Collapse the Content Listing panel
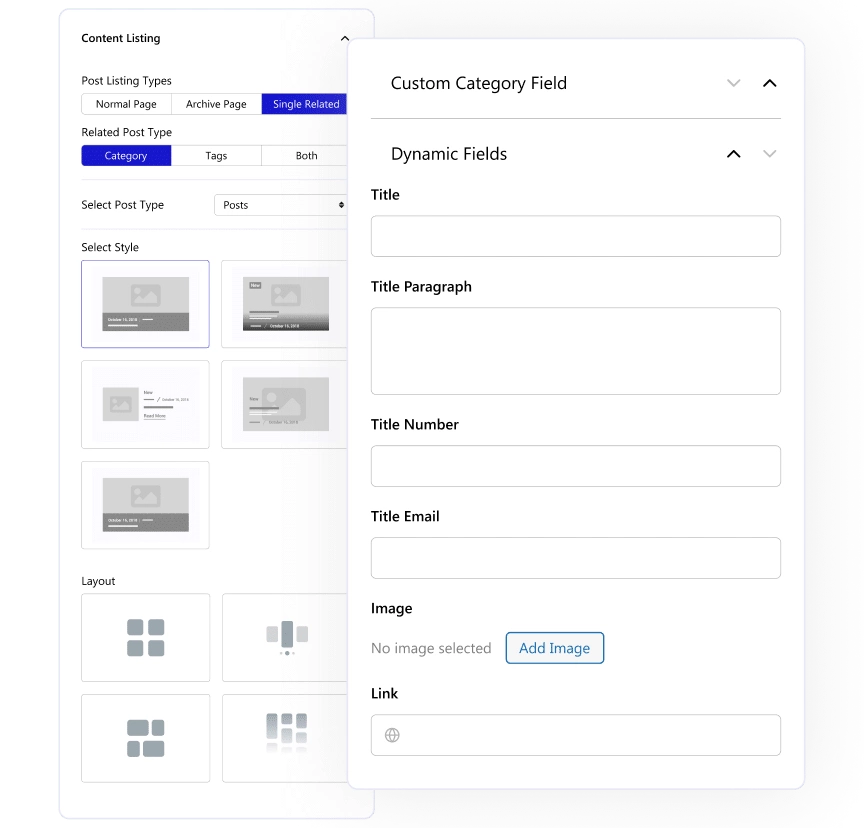The width and height of the screenshot is (864, 828). [x=344, y=38]
